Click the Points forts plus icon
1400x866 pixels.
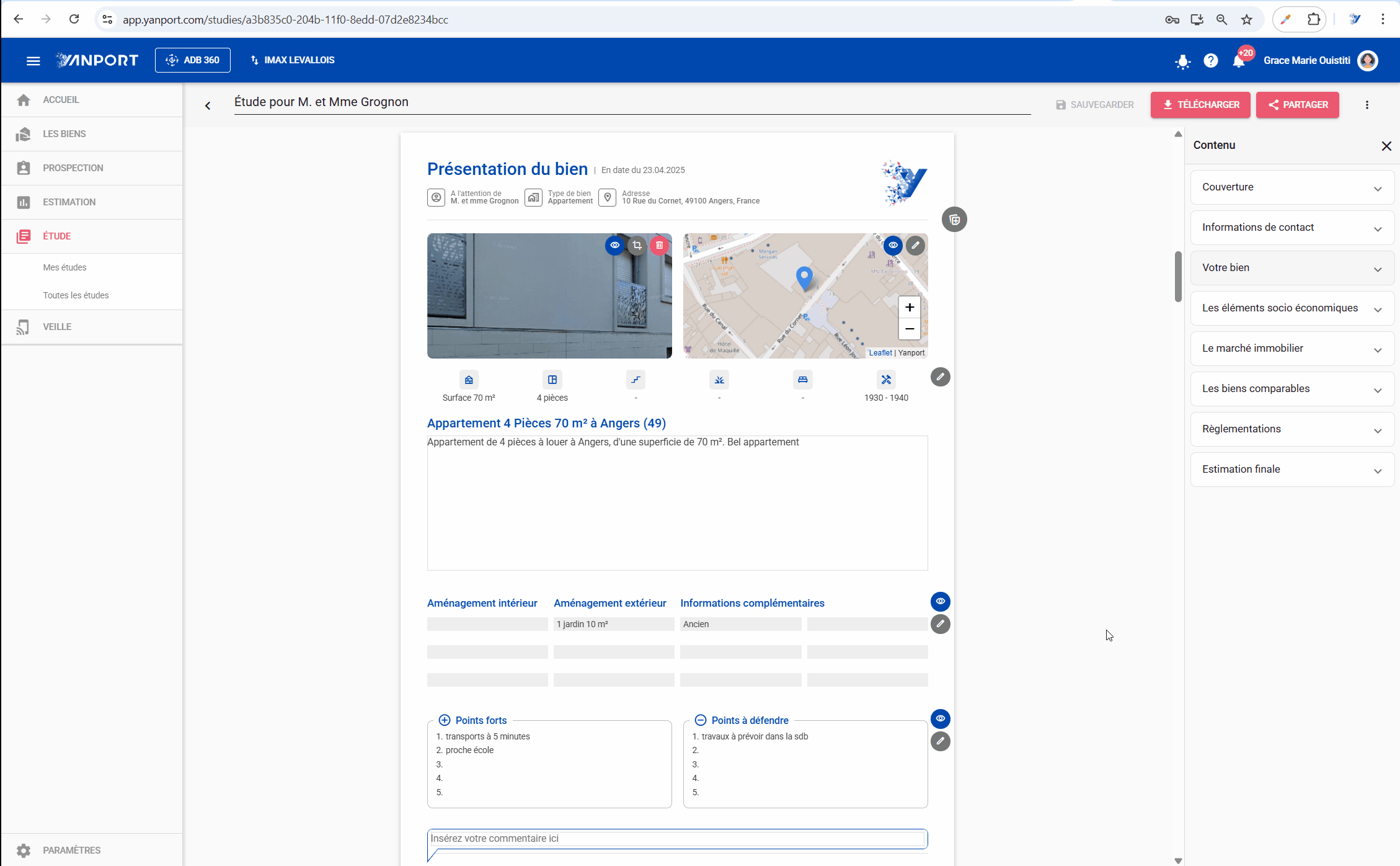pos(445,720)
